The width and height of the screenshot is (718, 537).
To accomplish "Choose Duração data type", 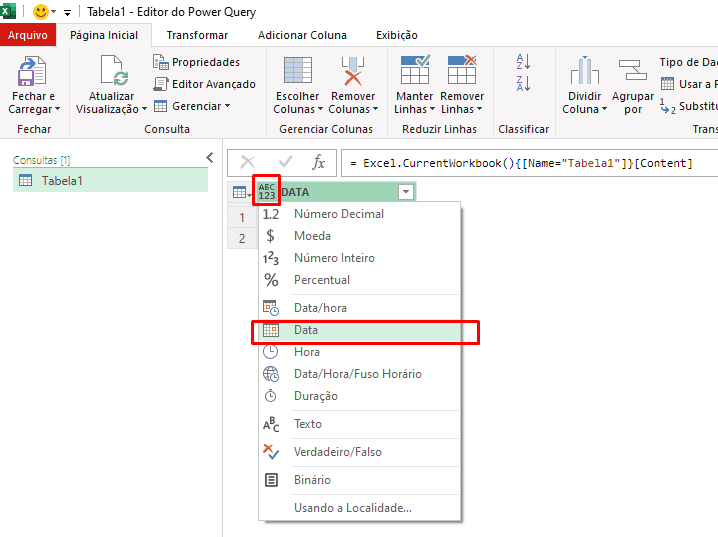I will [359, 396].
